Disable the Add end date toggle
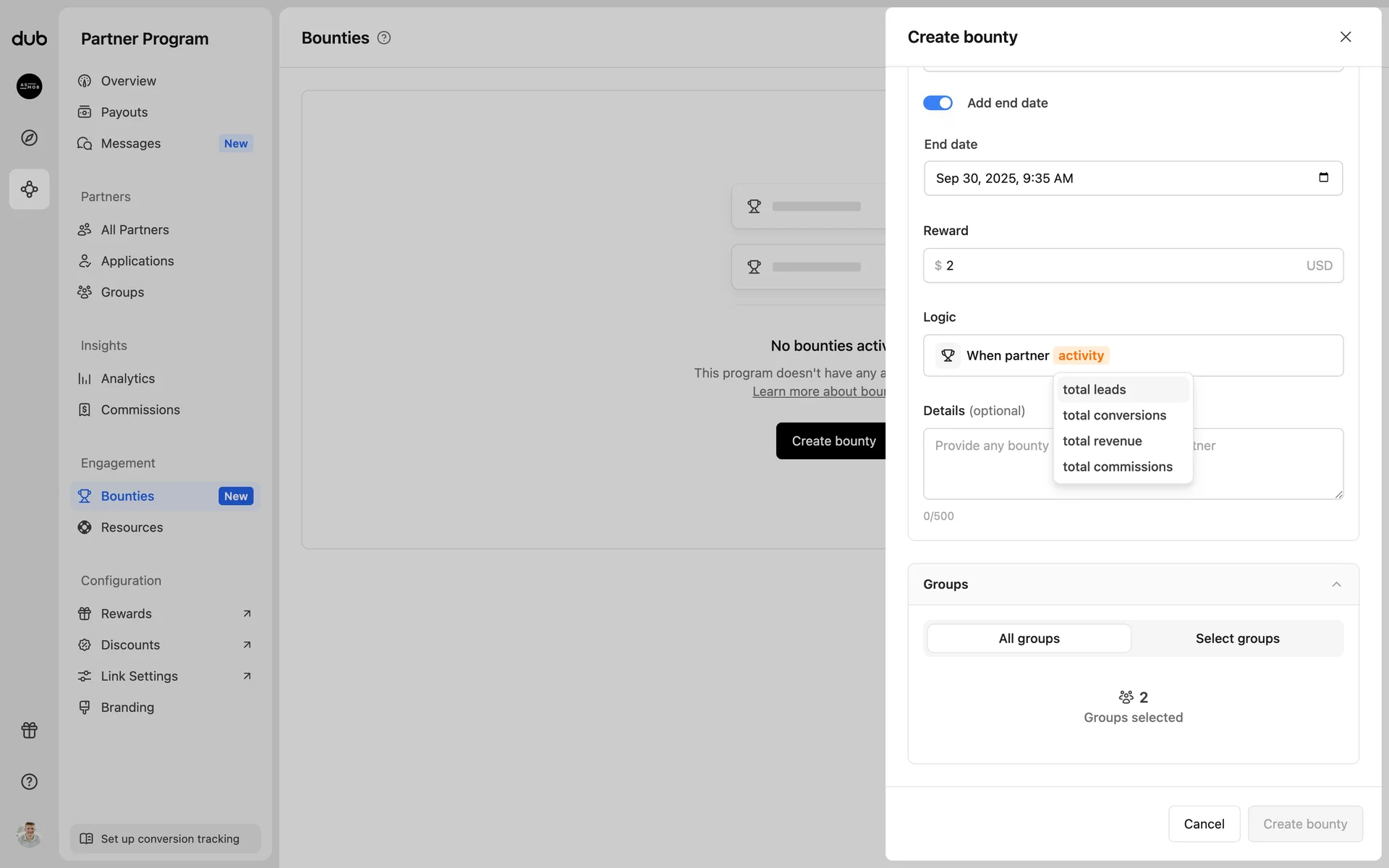 [938, 103]
